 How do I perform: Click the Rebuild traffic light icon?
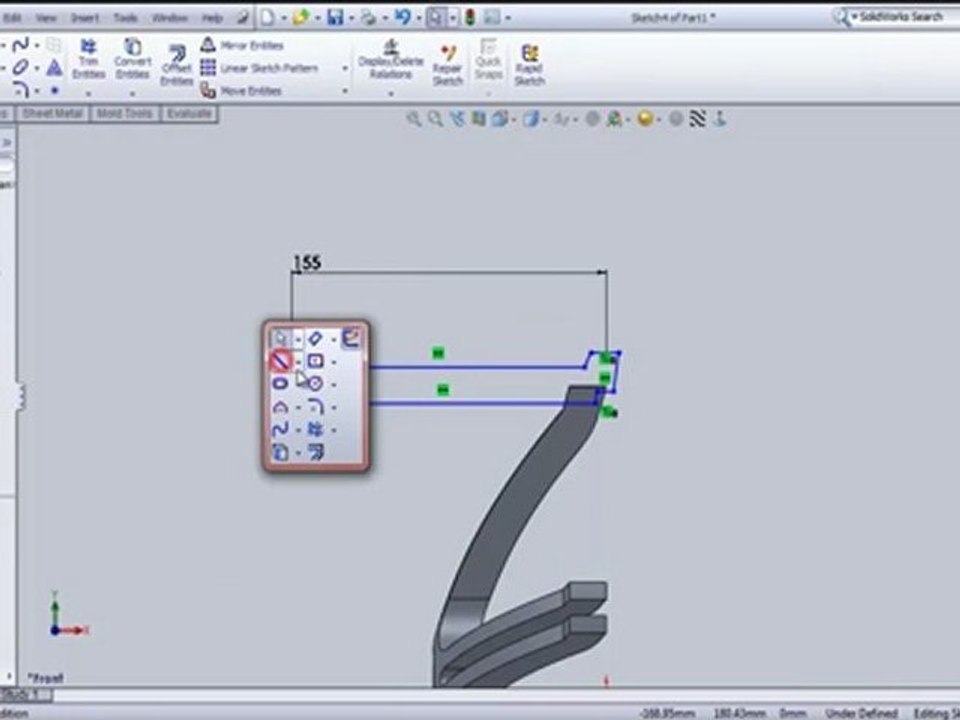[470, 18]
